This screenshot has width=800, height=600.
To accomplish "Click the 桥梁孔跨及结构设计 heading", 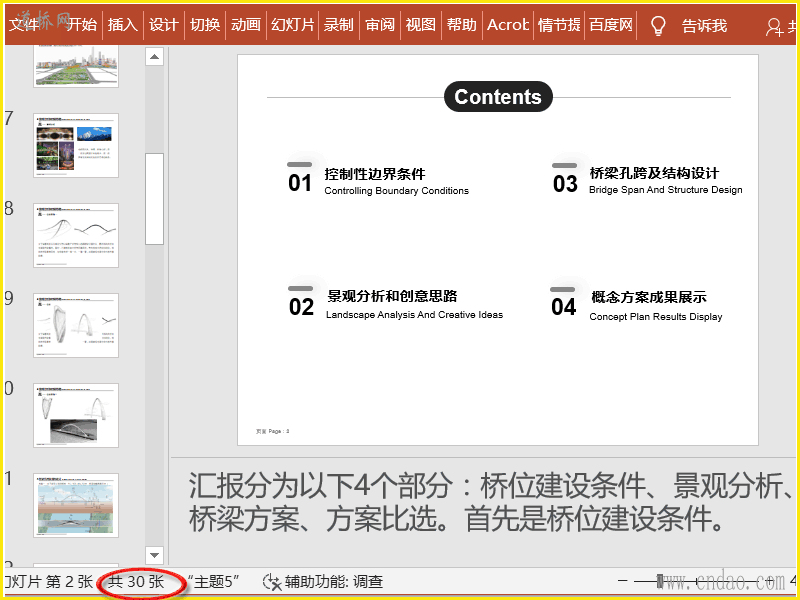I will pyautogui.click(x=654, y=173).
